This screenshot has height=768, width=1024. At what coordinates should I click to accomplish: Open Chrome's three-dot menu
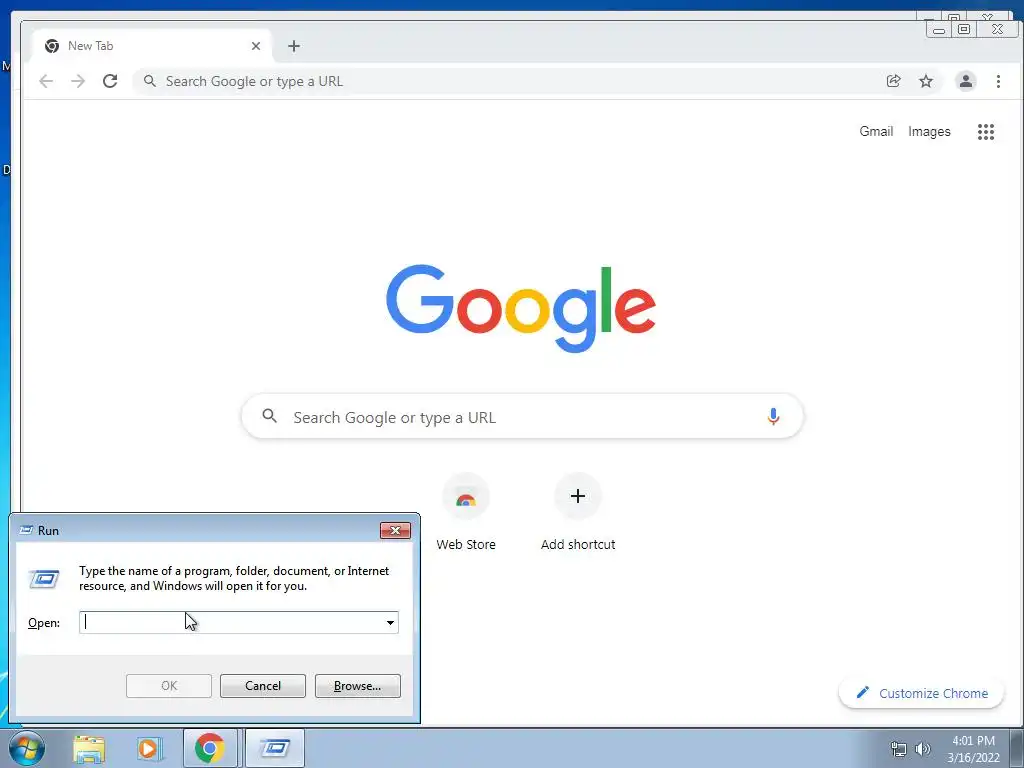[998, 81]
